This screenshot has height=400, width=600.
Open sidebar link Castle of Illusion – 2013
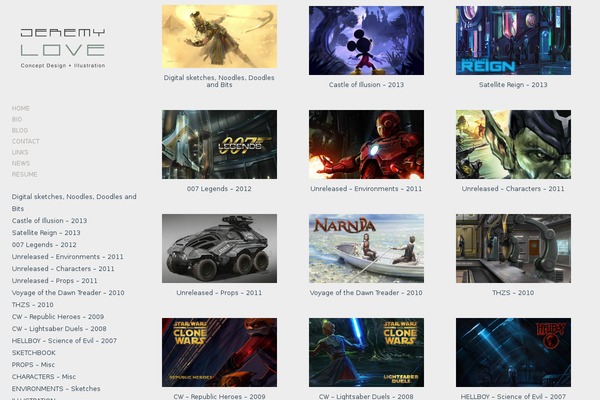click(x=49, y=220)
